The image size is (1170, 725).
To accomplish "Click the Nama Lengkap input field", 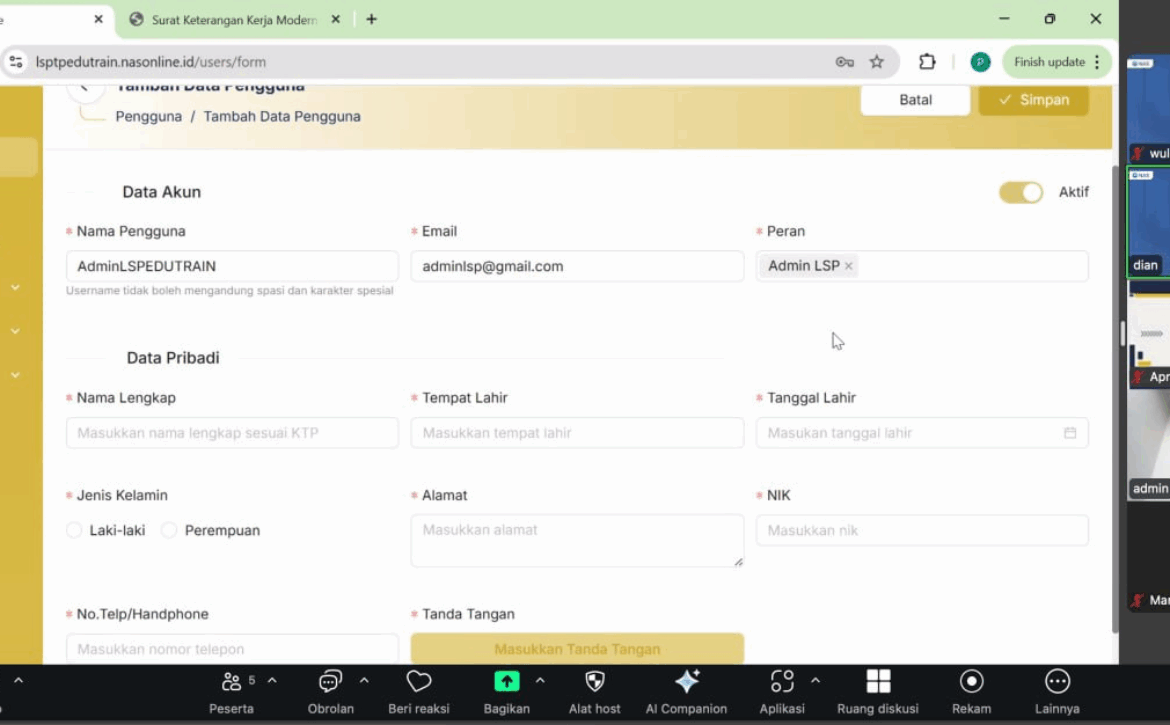I will (x=232, y=433).
